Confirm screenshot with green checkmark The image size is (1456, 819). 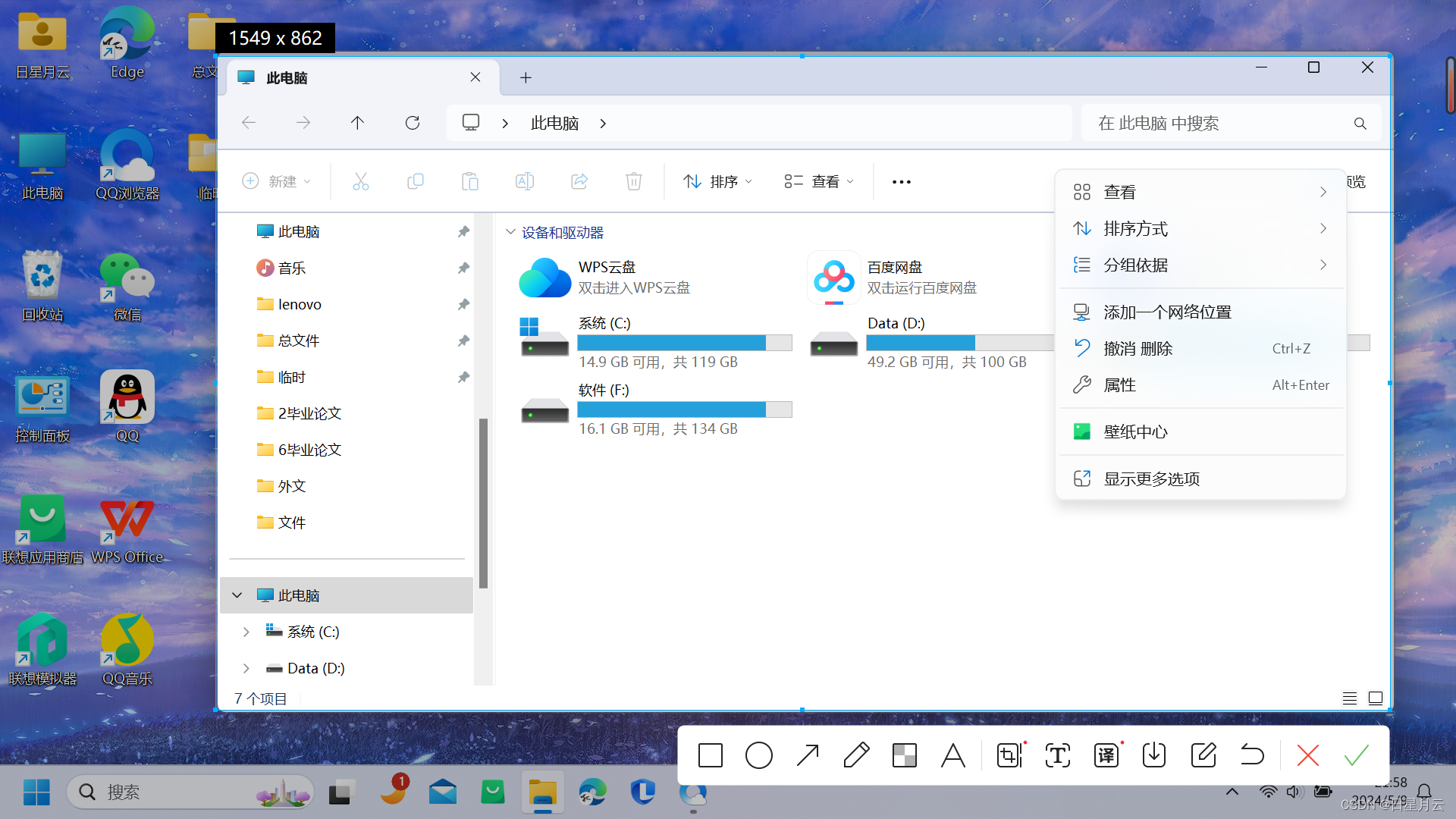(x=1356, y=755)
